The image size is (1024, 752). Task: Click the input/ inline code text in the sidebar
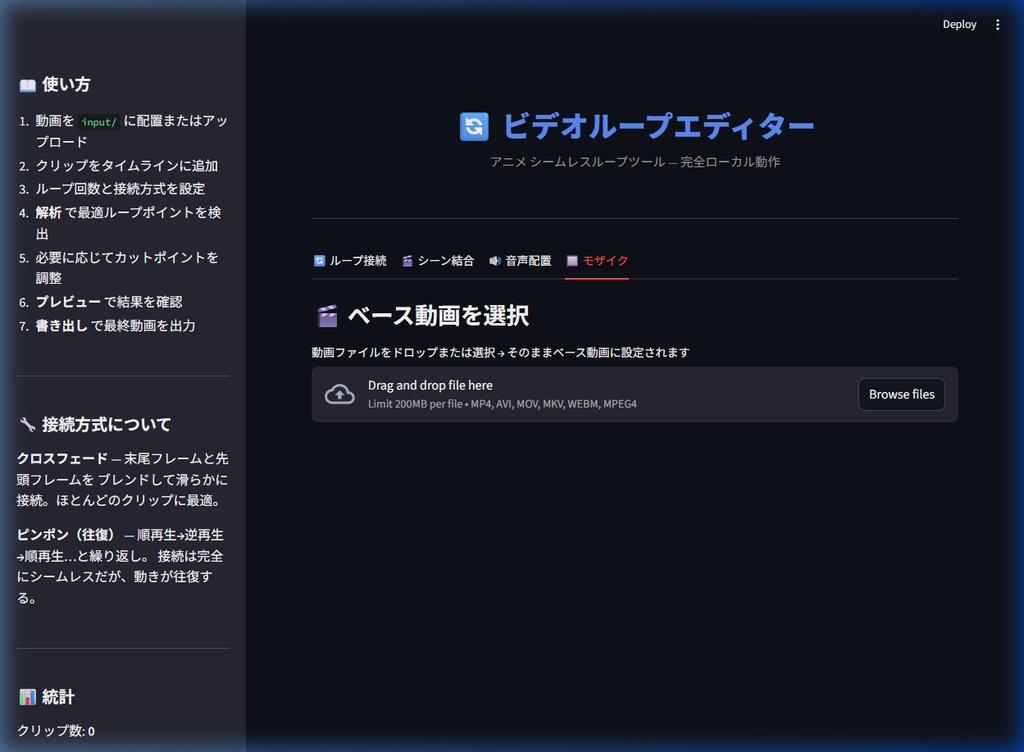[x=98, y=120]
